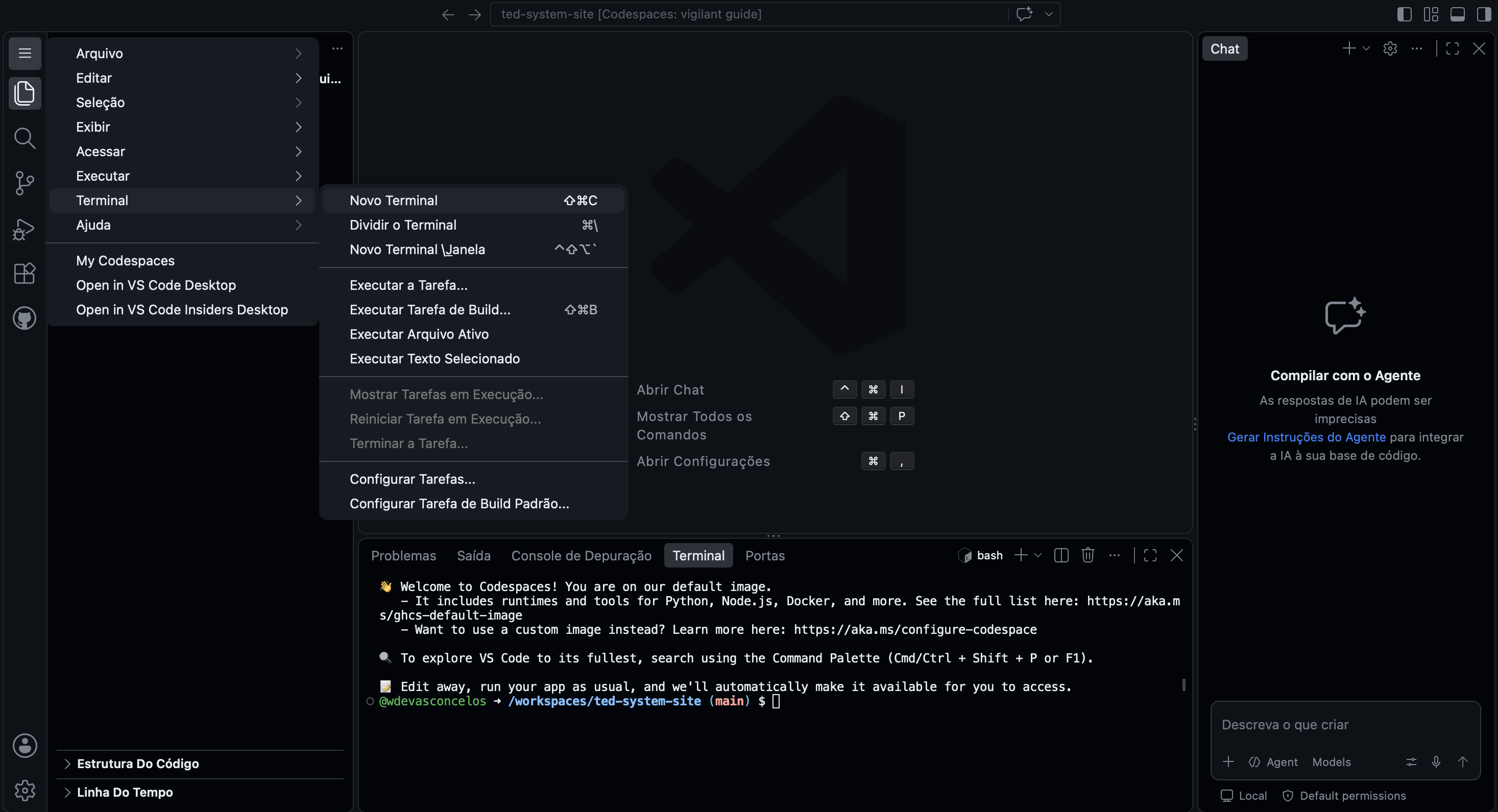This screenshot has width=1498, height=812.
Task: Switch to the Portas panel tab
Action: (765, 556)
